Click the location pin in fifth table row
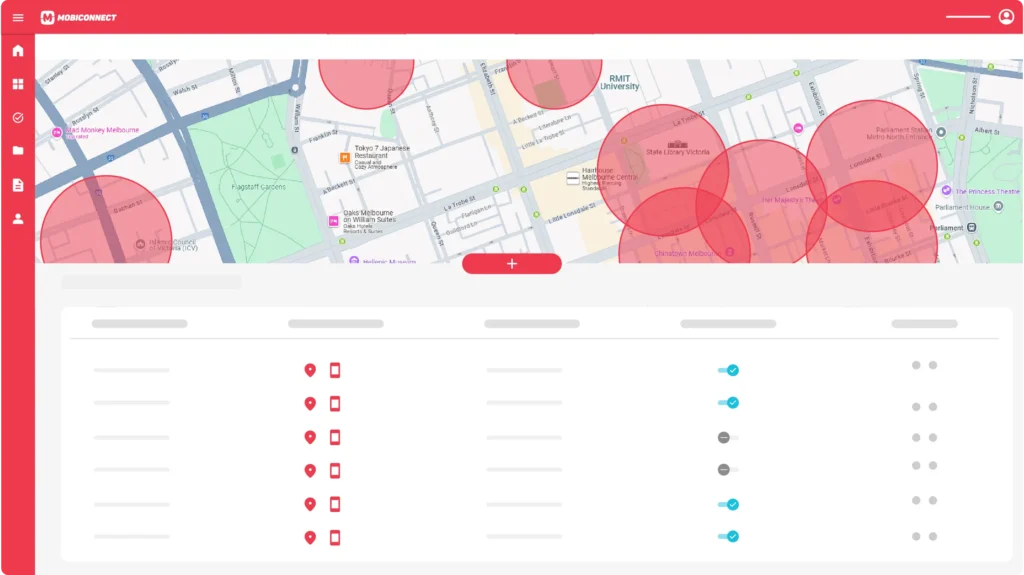Screen dimensions: 1024x575 pyautogui.click(x=310, y=504)
